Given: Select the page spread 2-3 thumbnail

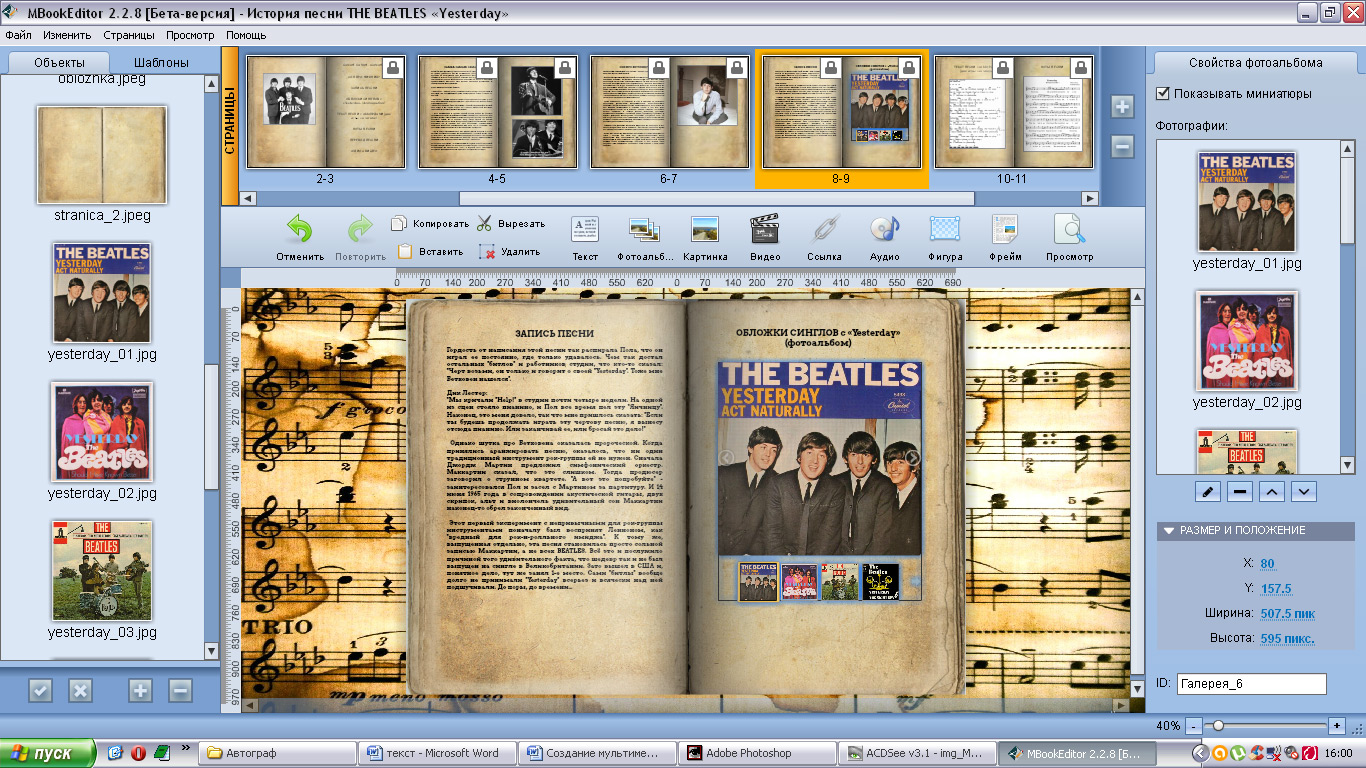Looking at the screenshot, I should tap(326, 112).
